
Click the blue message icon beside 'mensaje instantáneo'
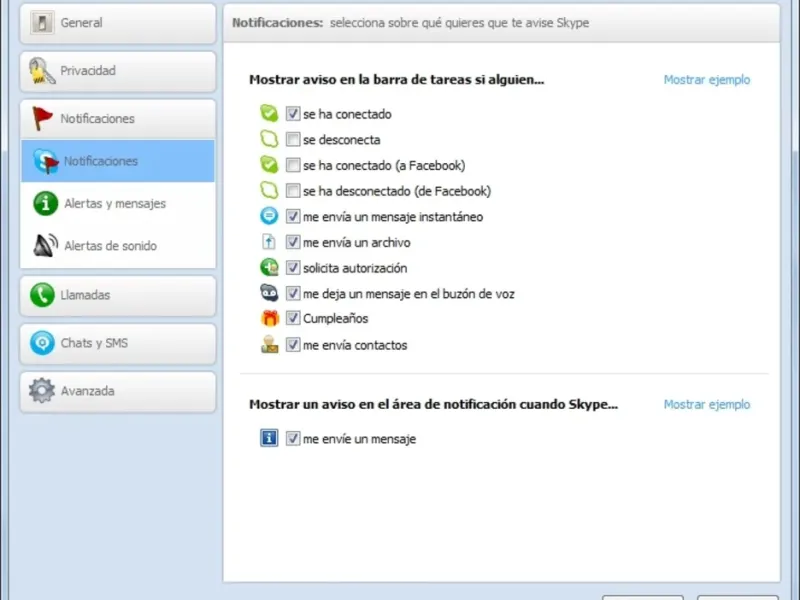269,216
